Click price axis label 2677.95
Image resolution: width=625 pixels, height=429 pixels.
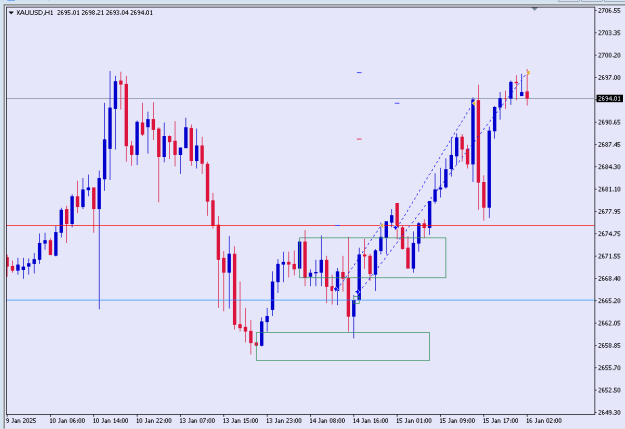(x=610, y=211)
